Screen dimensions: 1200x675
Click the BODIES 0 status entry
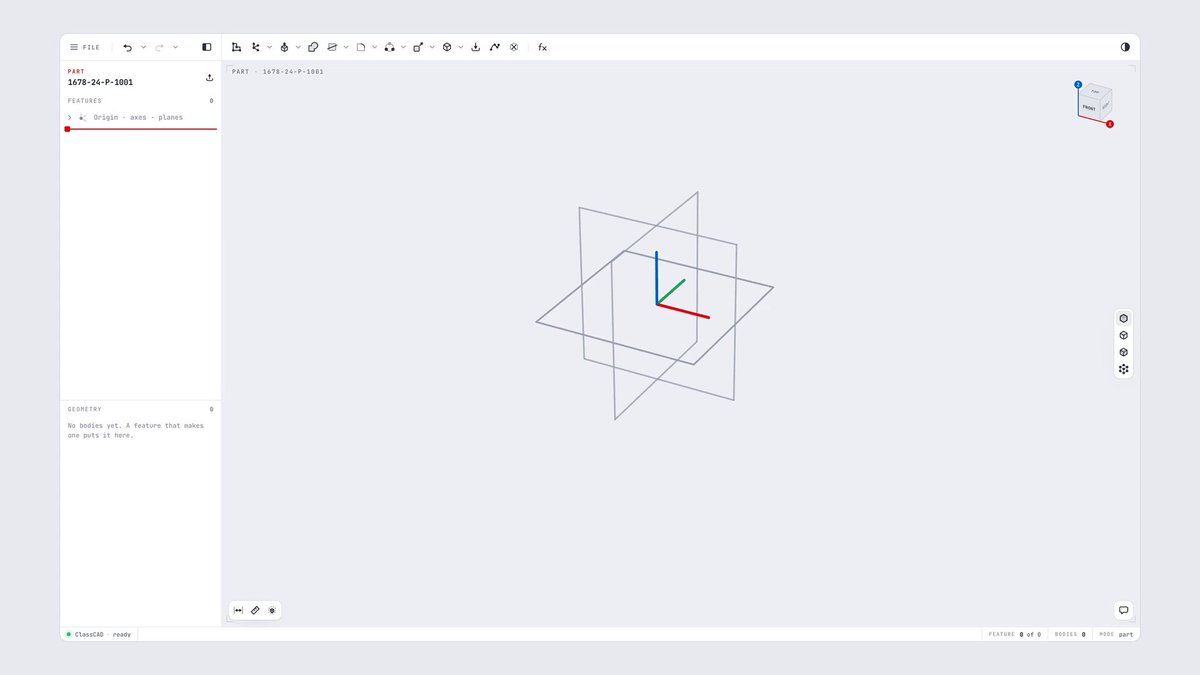click(x=1070, y=634)
